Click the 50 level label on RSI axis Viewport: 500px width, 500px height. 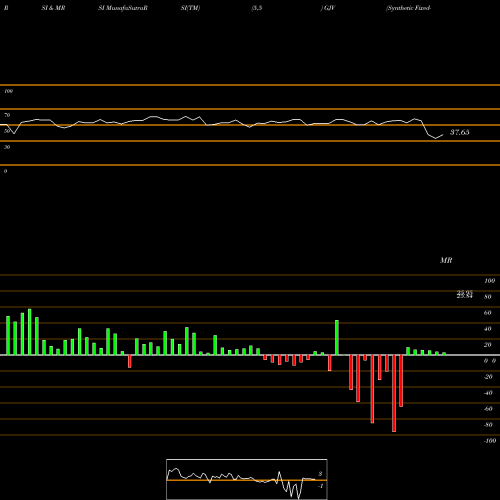click(7, 131)
